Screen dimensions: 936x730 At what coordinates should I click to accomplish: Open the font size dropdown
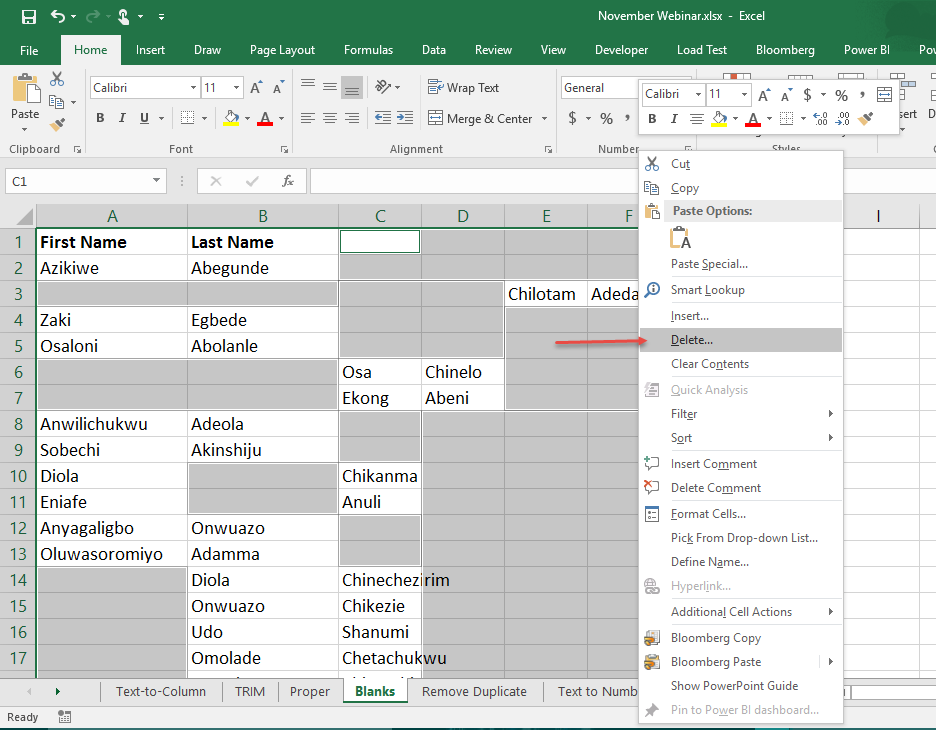tap(236, 87)
